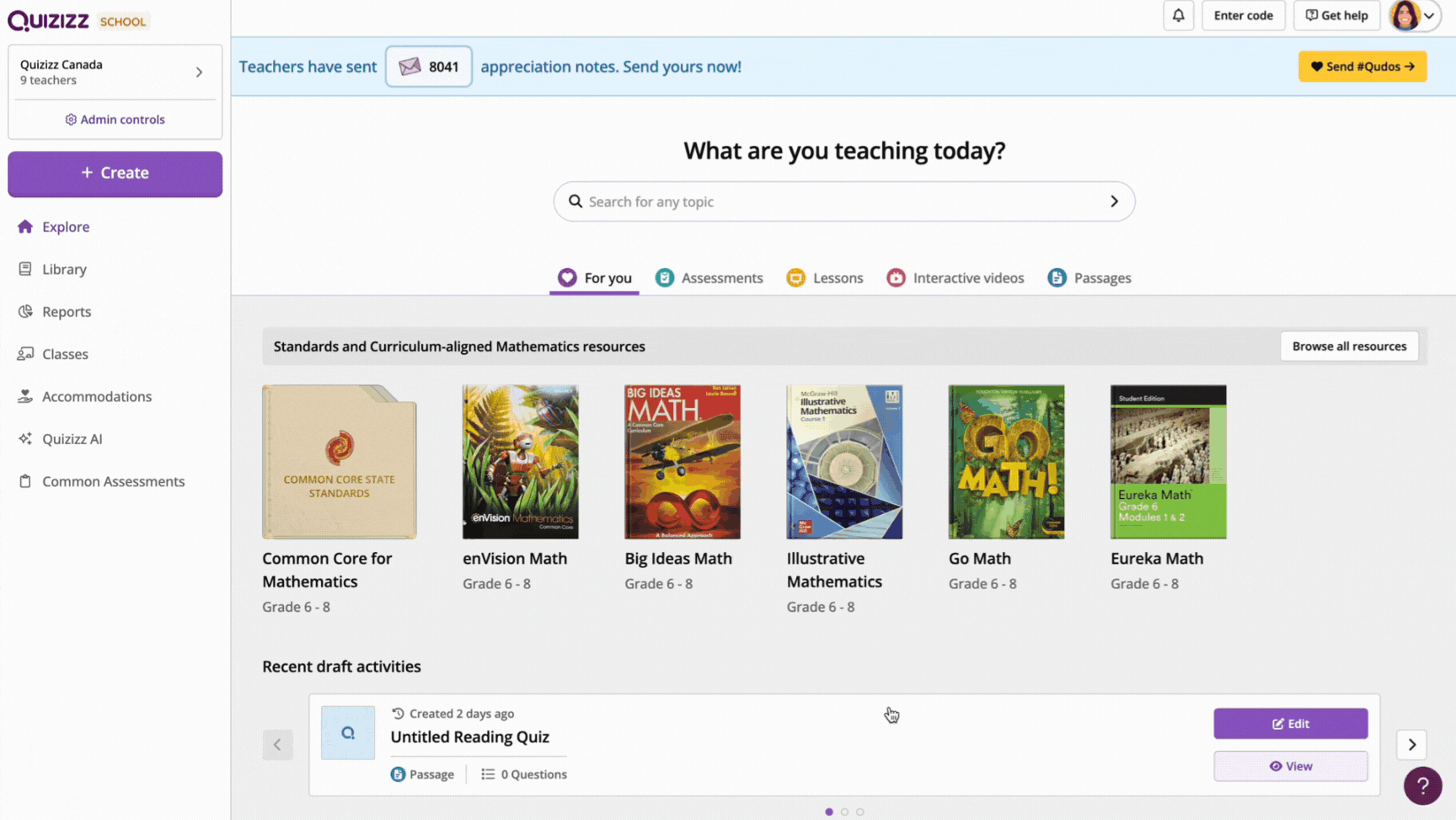
Task: Switch to the Lessons tab
Action: coord(824,278)
